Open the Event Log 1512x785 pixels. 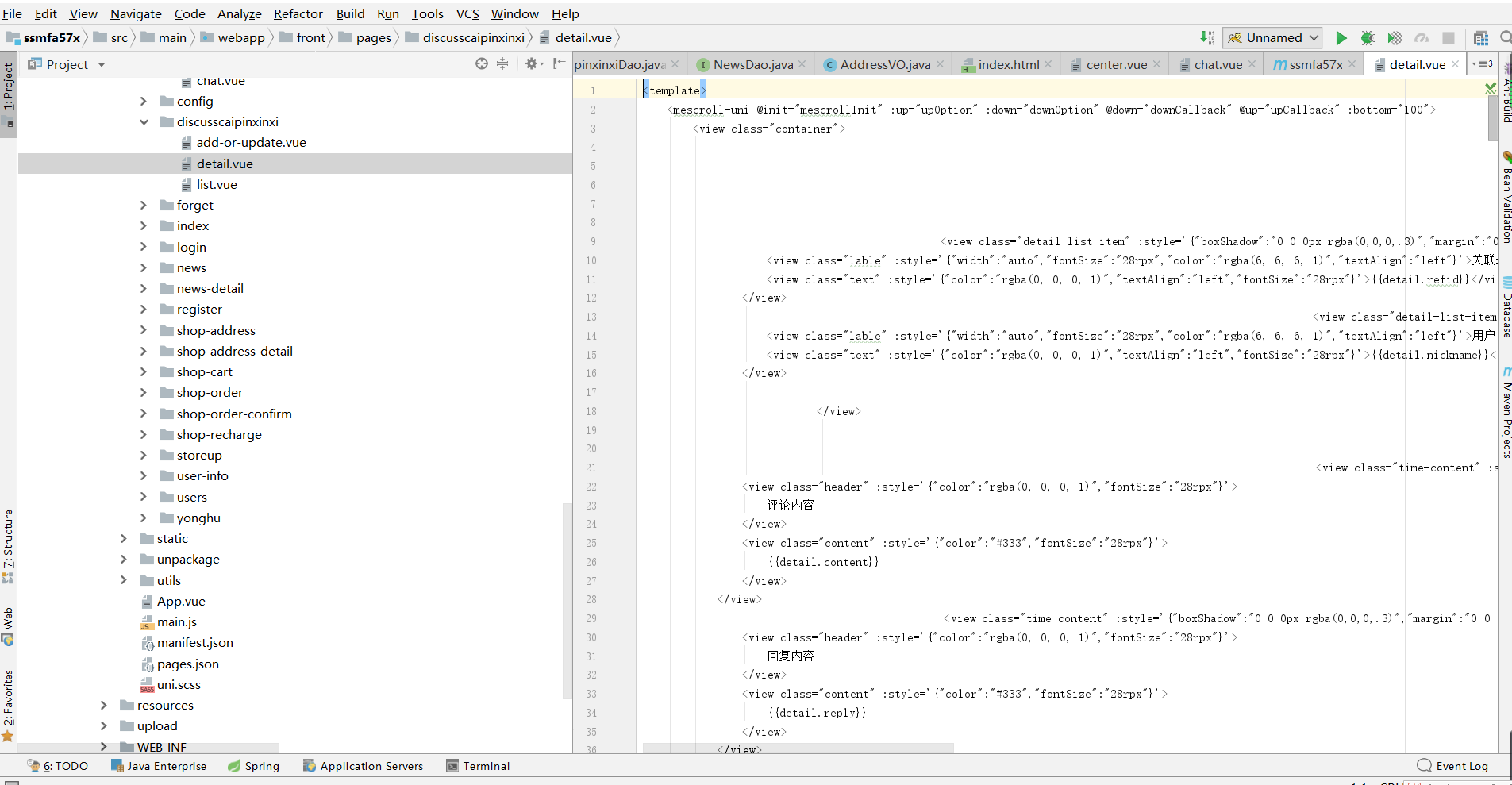(1452, 766)
